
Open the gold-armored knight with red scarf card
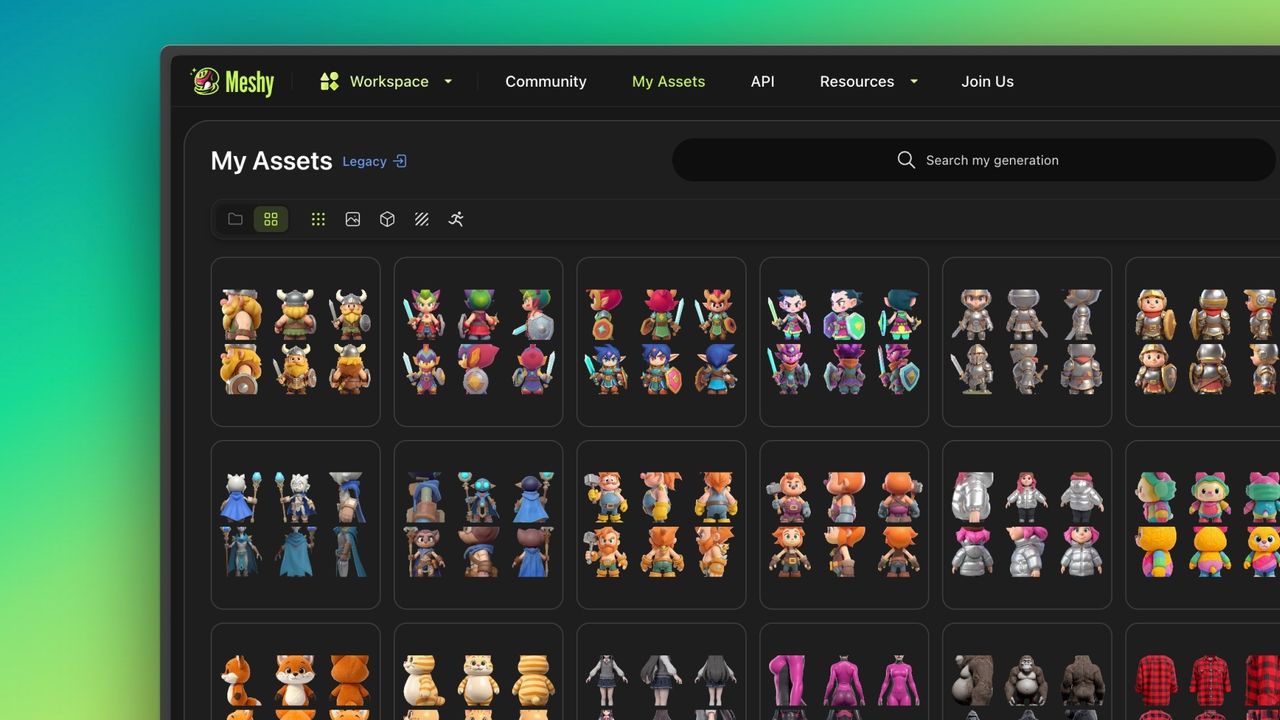click(1203, 342)
